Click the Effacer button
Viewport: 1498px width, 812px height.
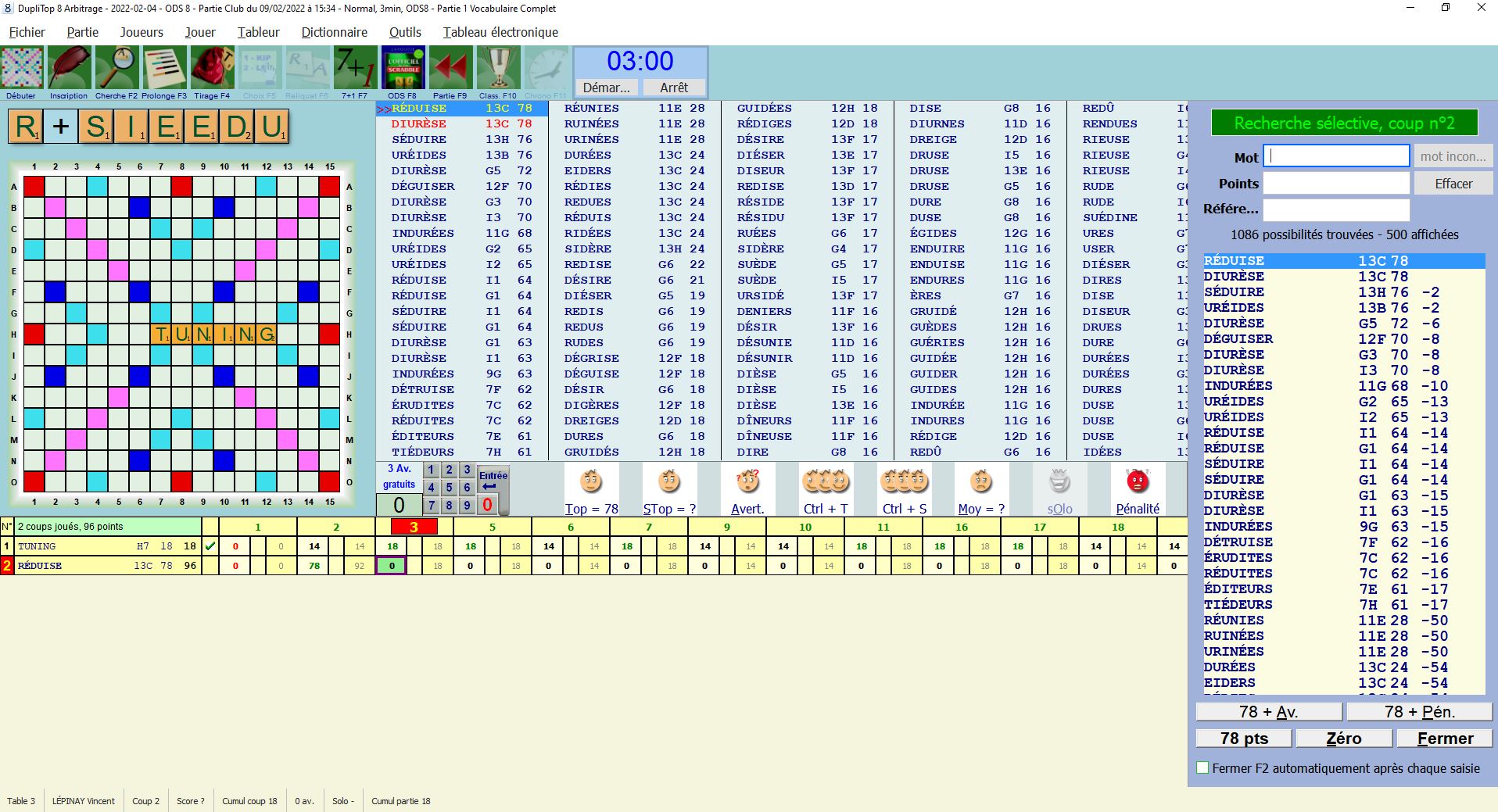pos(1453,184)
